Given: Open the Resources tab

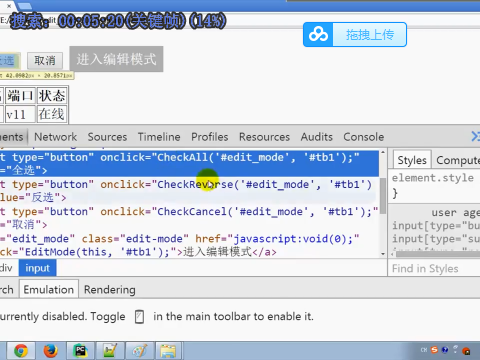Looking at the screenshot, I should [x=264, y=137].
